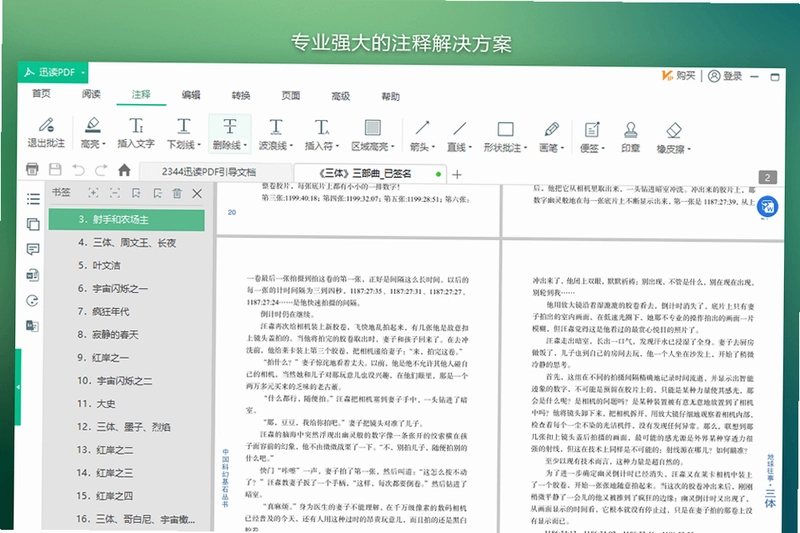Select the 直线 line tool

pyautogui.click(x=459, y=137)
